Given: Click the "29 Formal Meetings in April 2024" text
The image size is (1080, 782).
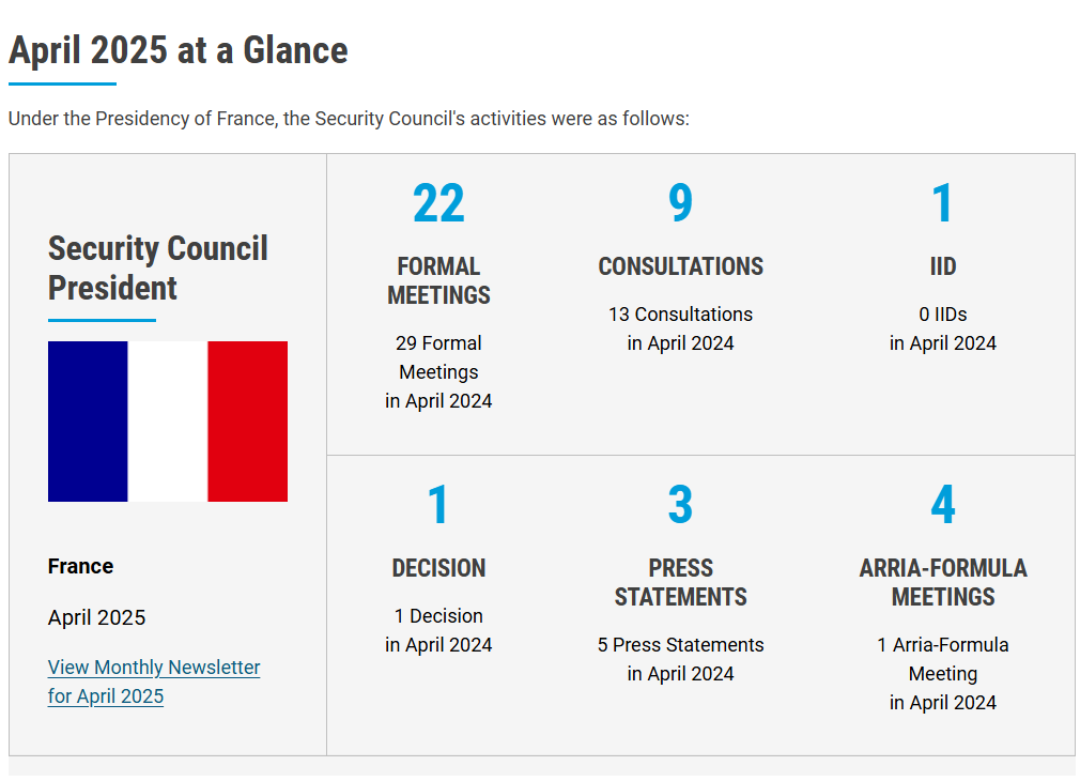Looking at the screenshot, I should coord(439,372).
